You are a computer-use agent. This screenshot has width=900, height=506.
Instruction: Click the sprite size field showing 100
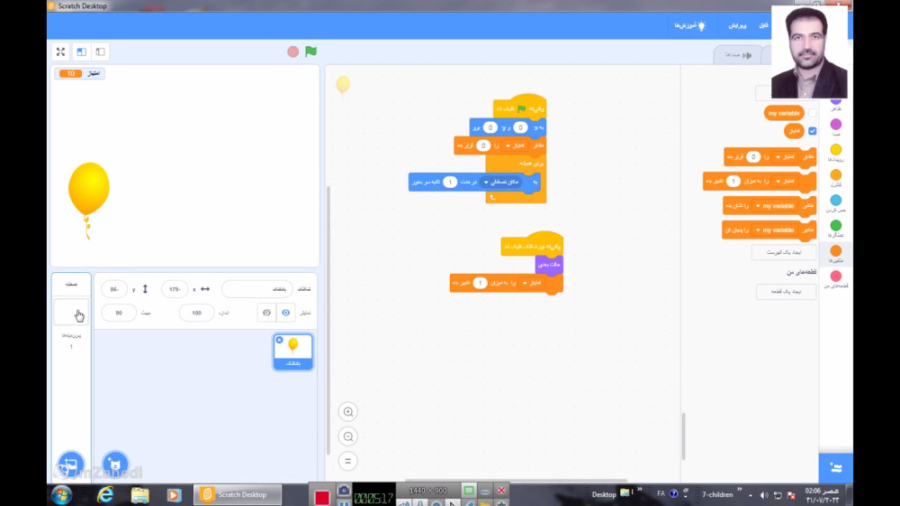click(196, 313)
